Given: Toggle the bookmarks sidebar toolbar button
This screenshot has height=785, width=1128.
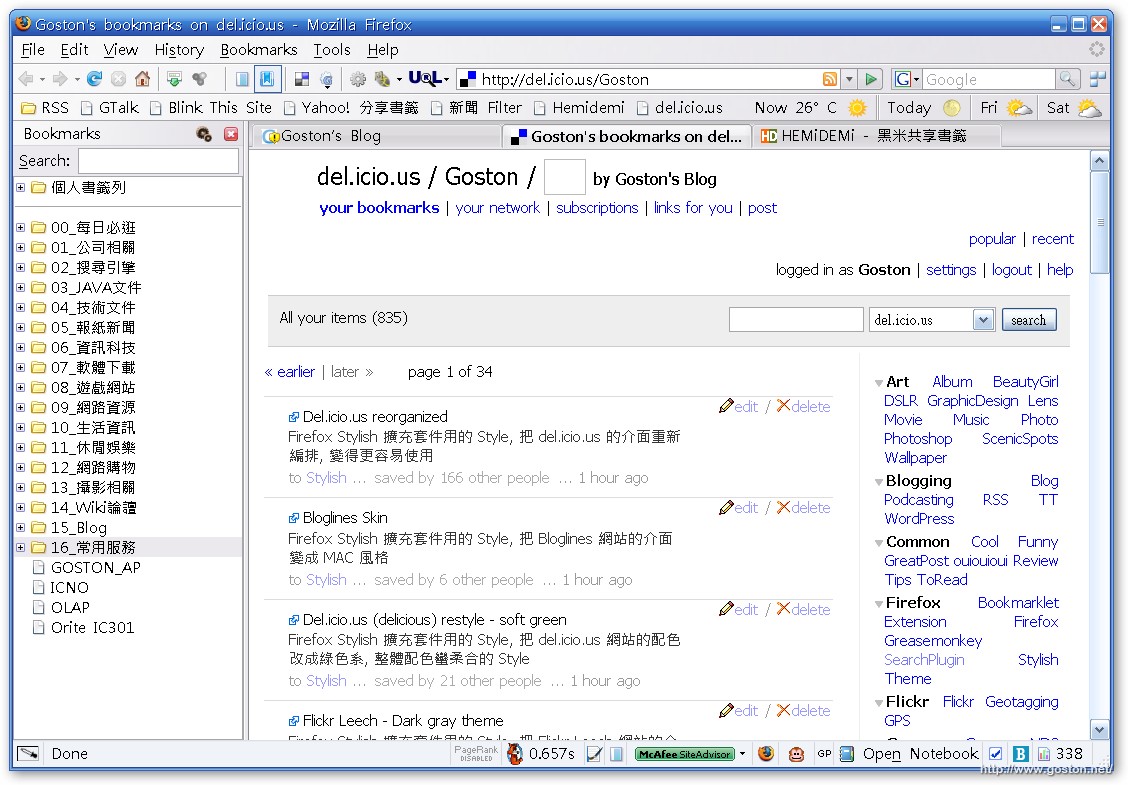Looking at the screenshot, I should click(267, 79).
